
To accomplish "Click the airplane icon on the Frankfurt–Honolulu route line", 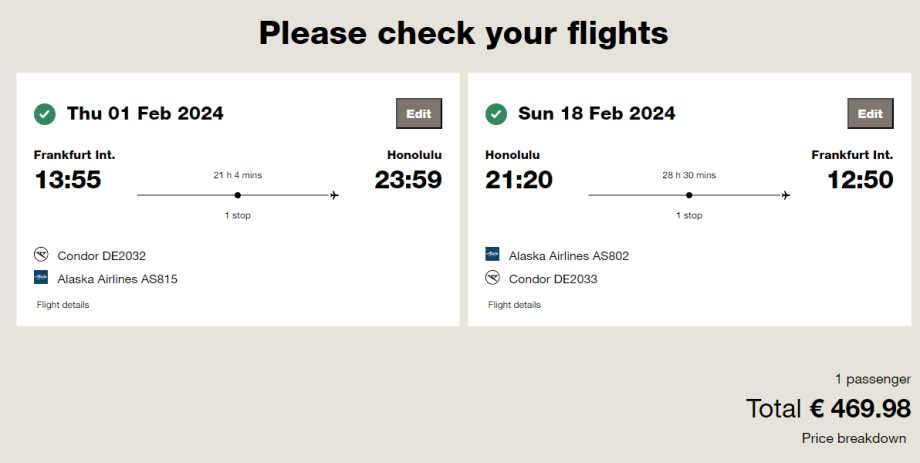I will 334,195.
